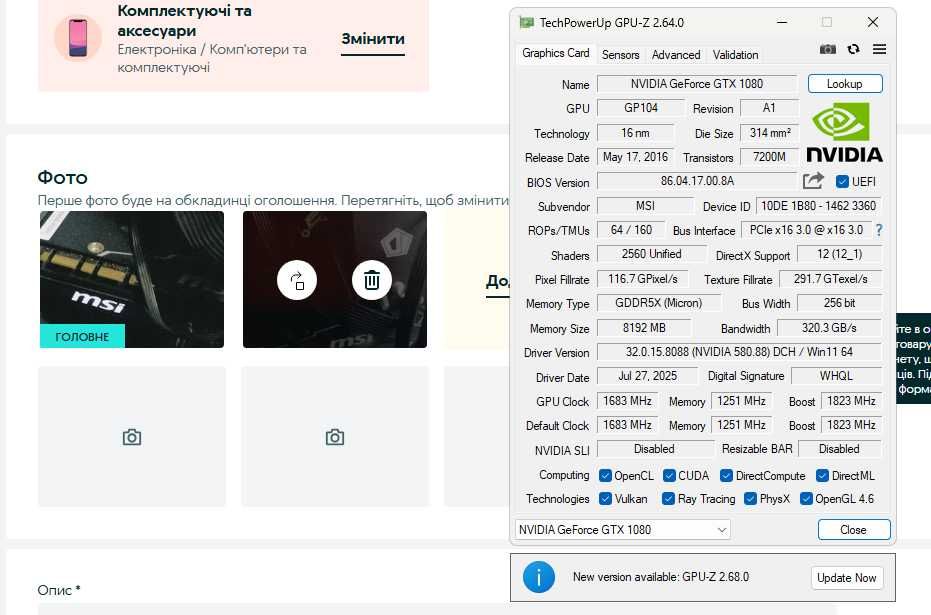
Task: Click the Memory Type value GDDR5X (Micron)
Action: click(x=659, y=303)
